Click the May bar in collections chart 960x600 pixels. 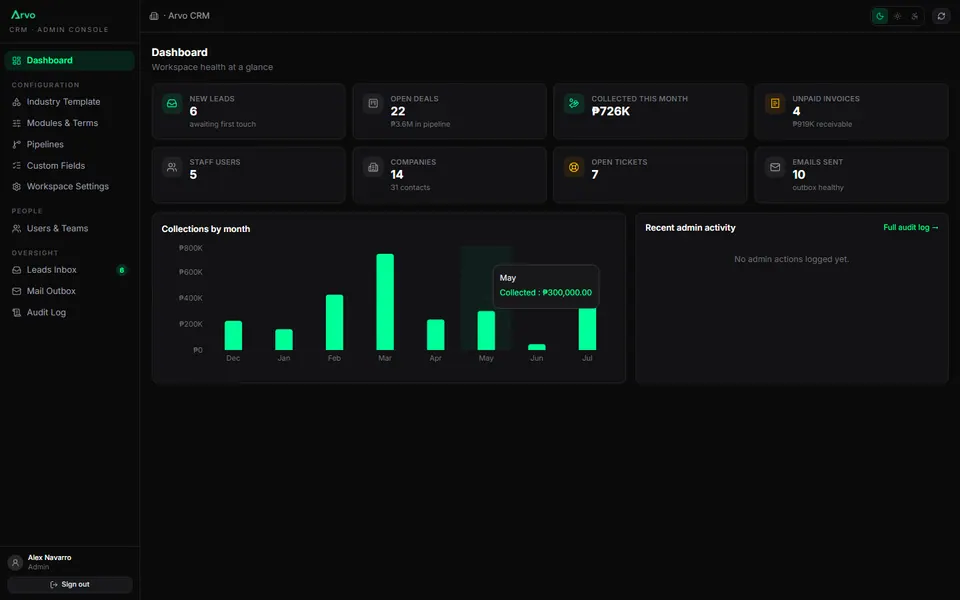click(486, 331)
